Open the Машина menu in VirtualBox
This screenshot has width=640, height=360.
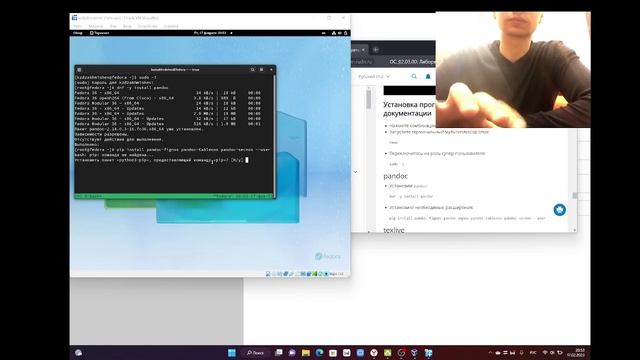coord(96,26)
